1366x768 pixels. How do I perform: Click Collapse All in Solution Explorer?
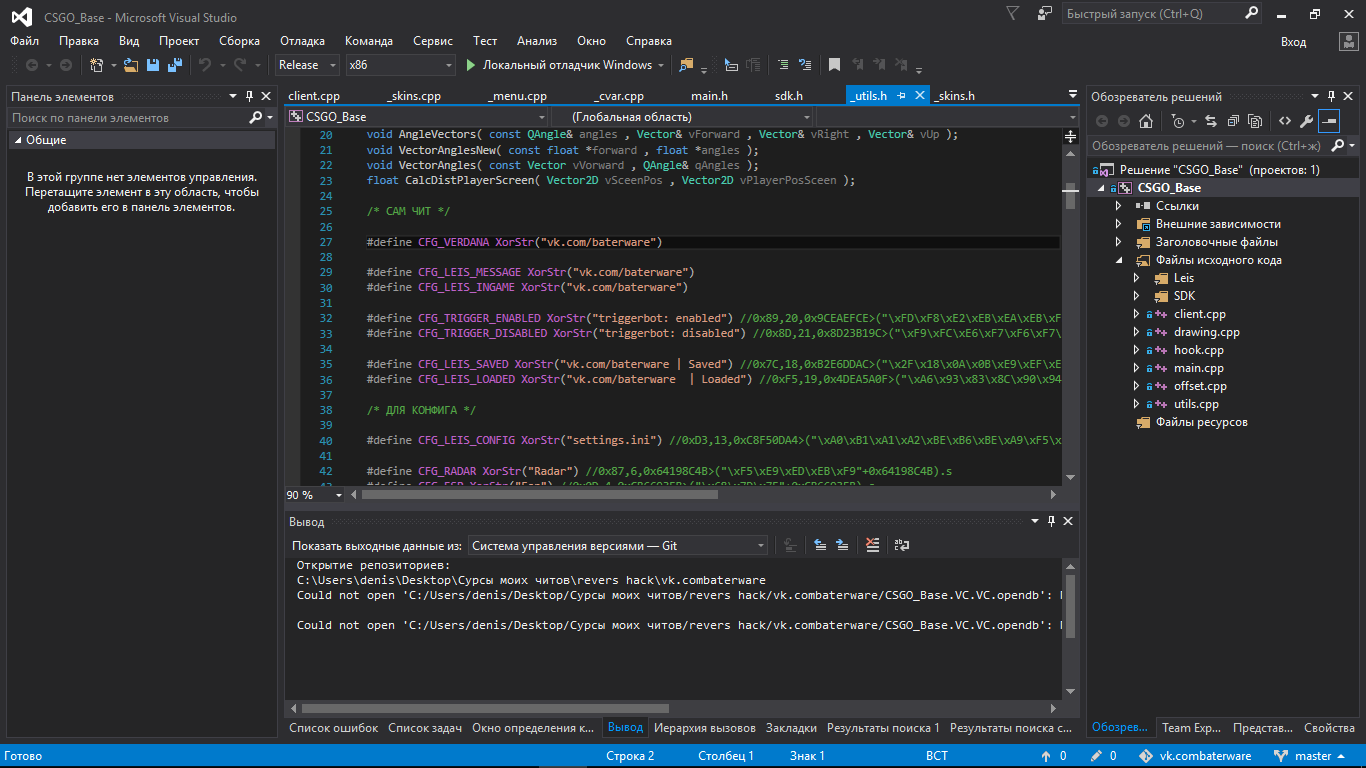1232,121
